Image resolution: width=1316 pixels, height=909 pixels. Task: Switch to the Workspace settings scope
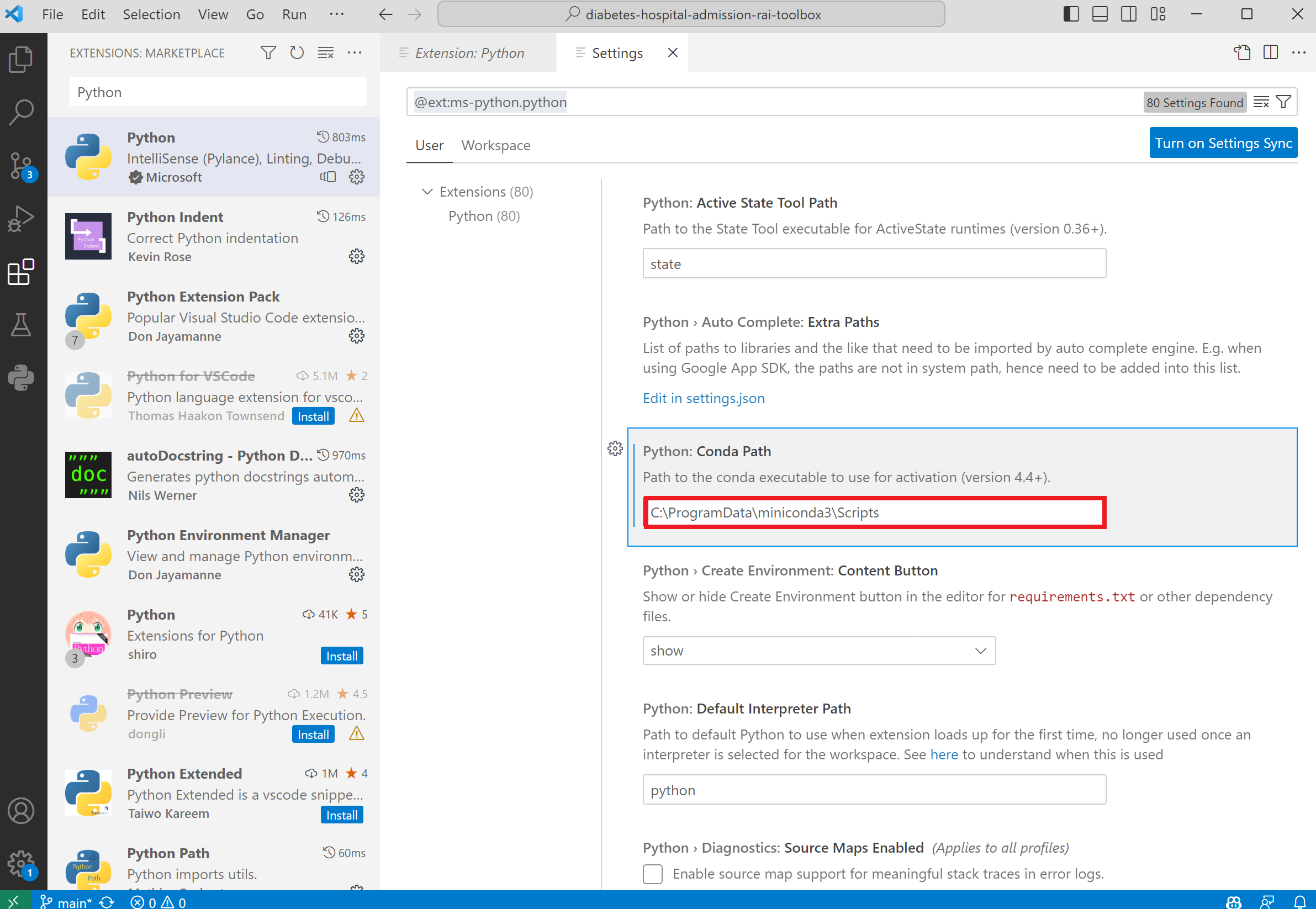pyautogui.click(x=495, y=146)
